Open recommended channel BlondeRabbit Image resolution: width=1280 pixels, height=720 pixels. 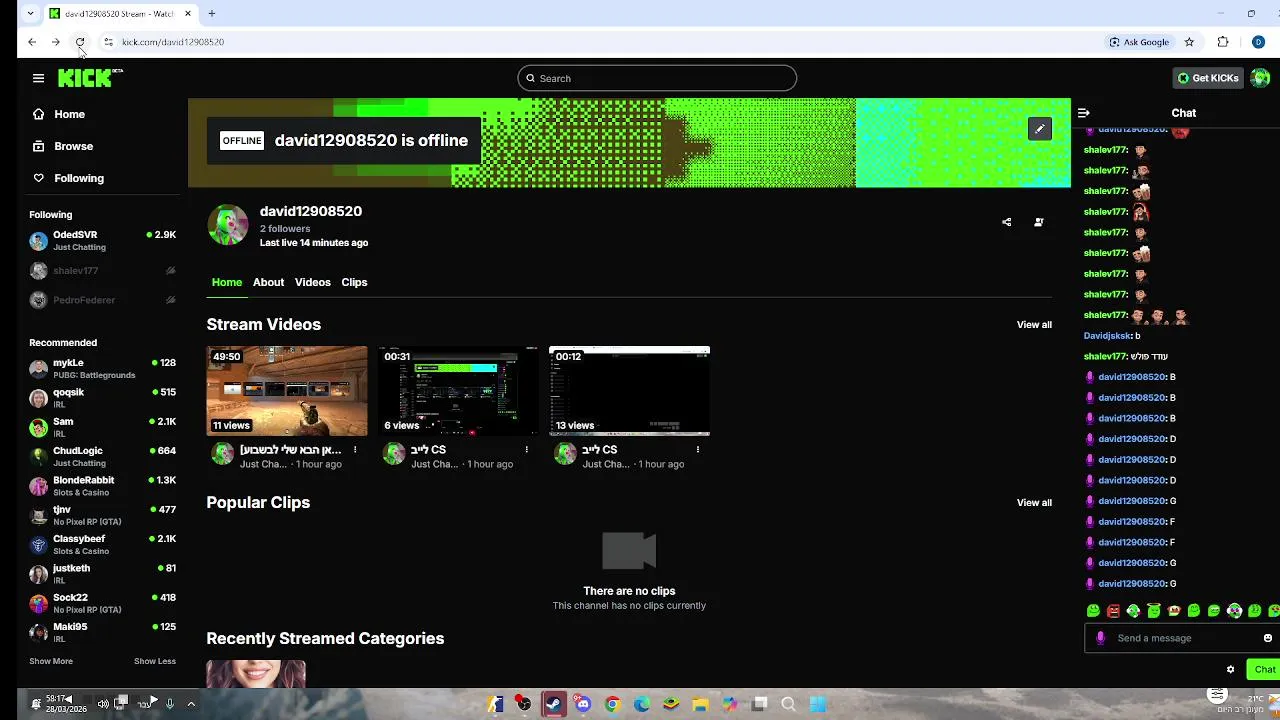point(102,486)
